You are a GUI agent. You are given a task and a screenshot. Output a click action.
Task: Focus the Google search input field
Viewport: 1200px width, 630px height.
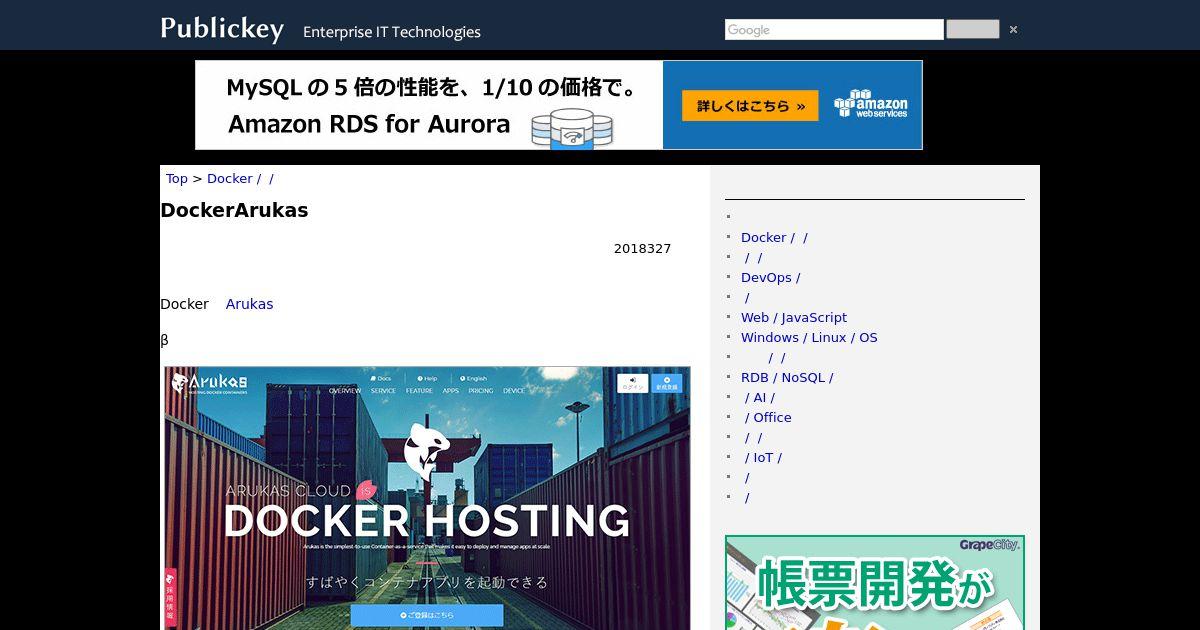coord(834,30)
